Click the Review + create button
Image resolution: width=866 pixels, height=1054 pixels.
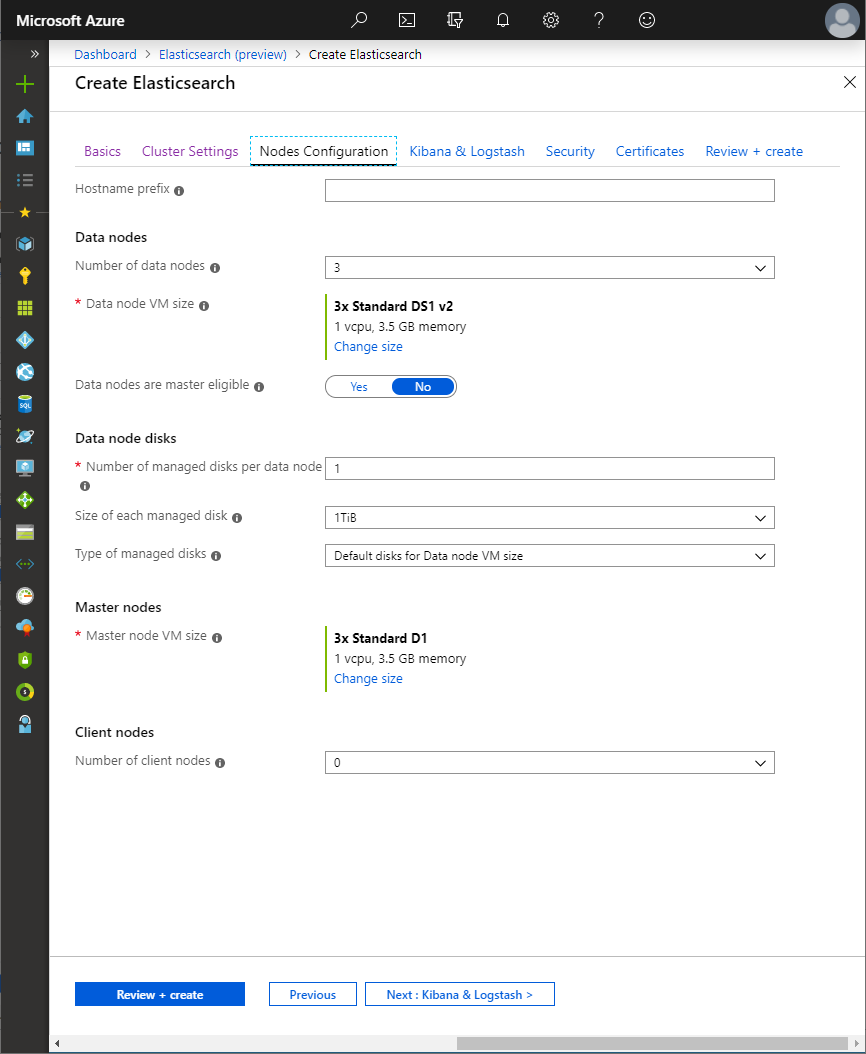click(159, 993)
